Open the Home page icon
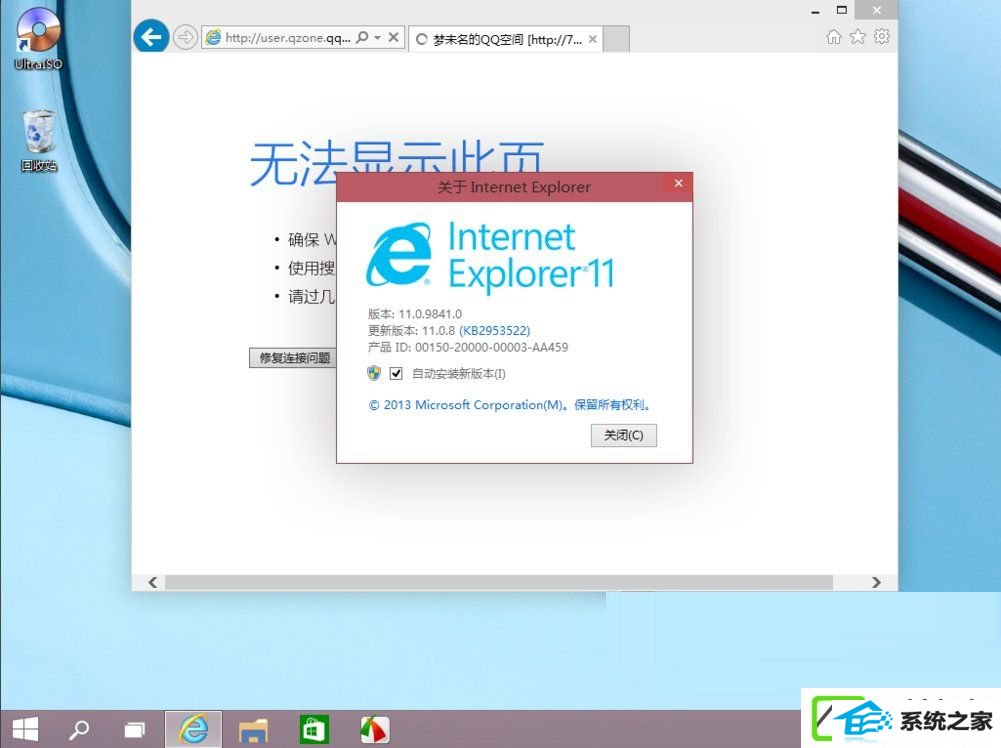The height and width of the screenshot is (748, 1001). pos(834,36)
